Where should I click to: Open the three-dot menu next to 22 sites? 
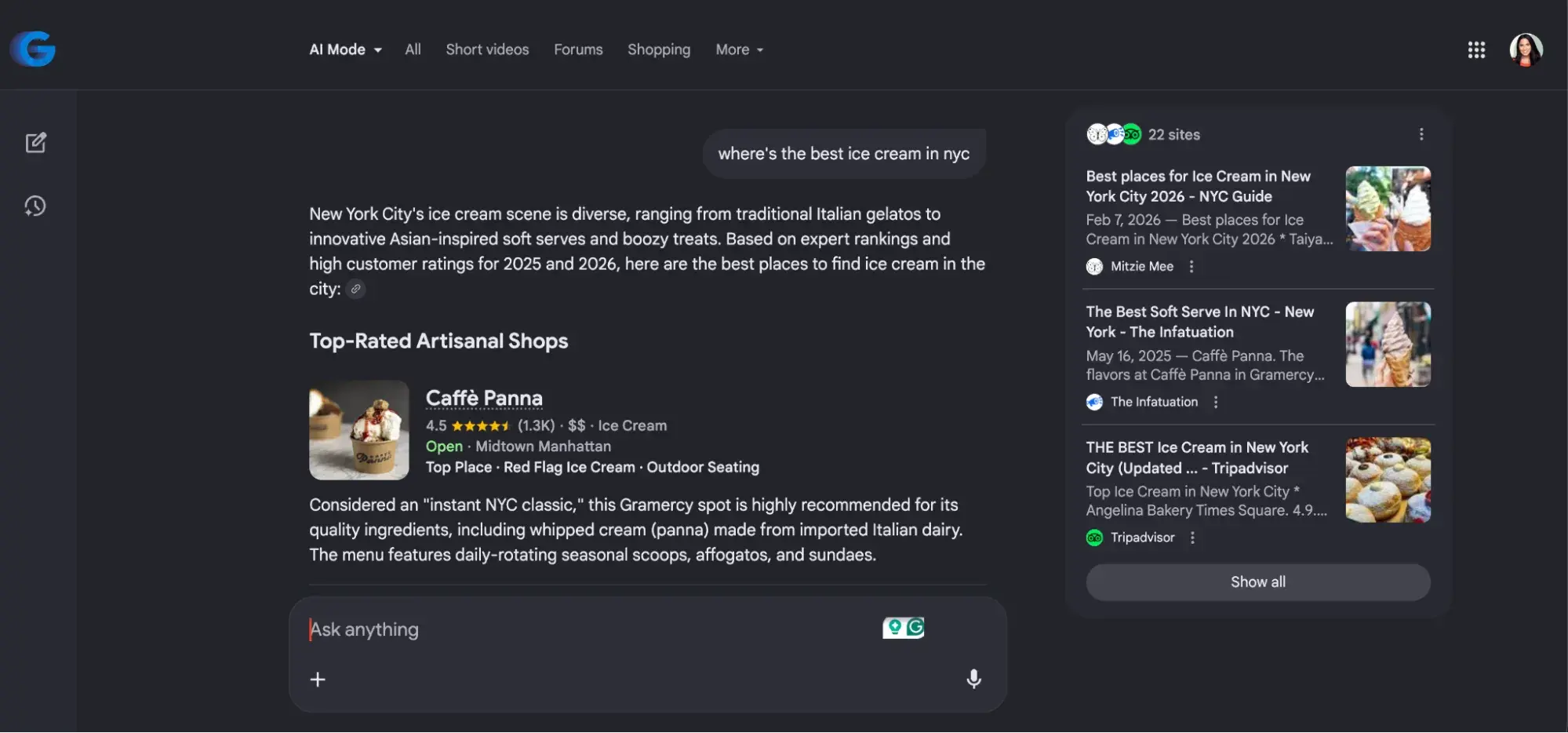pos(1421,134)
